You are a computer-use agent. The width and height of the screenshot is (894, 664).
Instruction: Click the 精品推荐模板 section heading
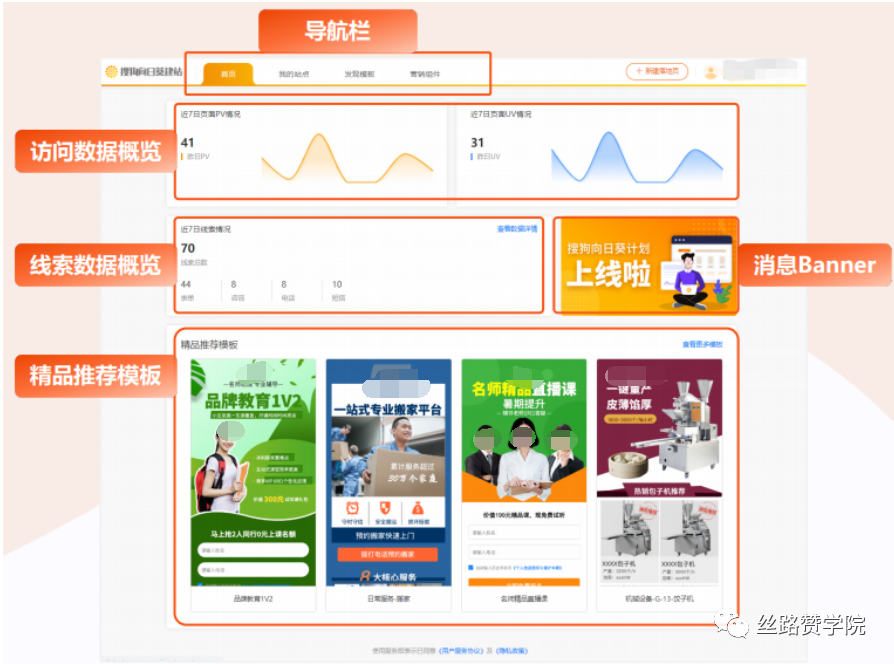tap(209, 345)
